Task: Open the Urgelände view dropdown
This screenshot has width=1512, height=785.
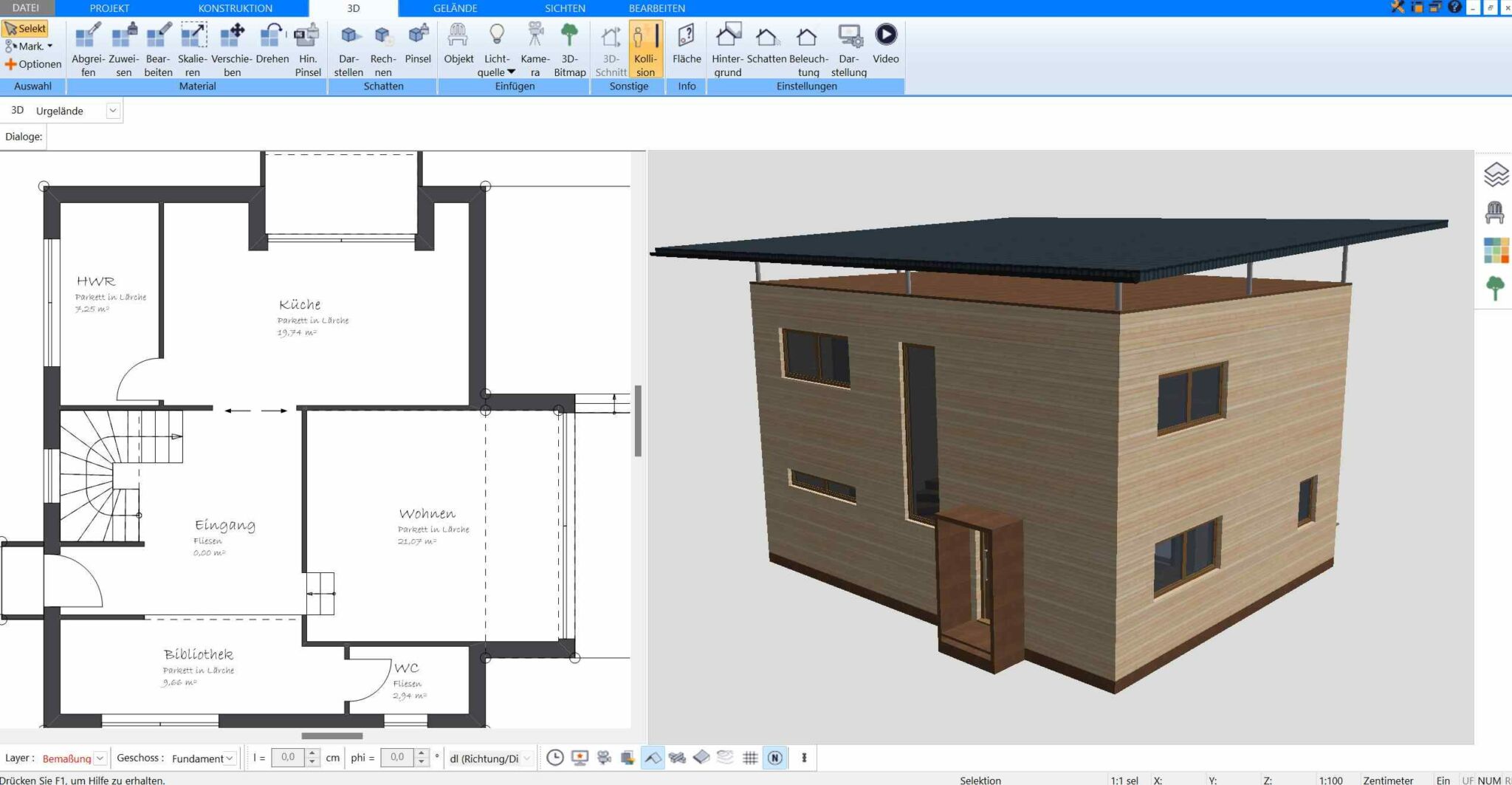Action: [x=112, y=110]
